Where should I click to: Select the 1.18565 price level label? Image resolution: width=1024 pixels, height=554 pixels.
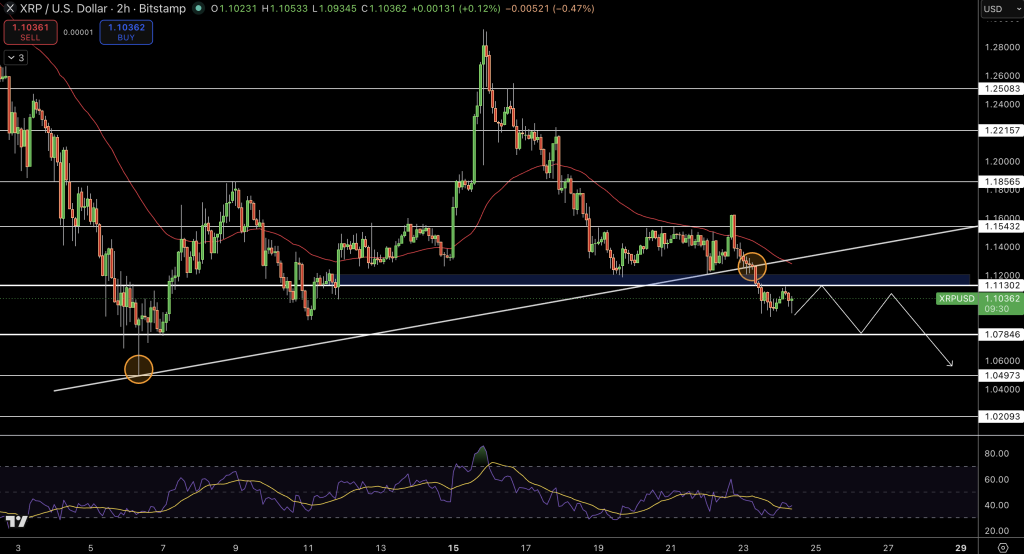pos(1001,182)
